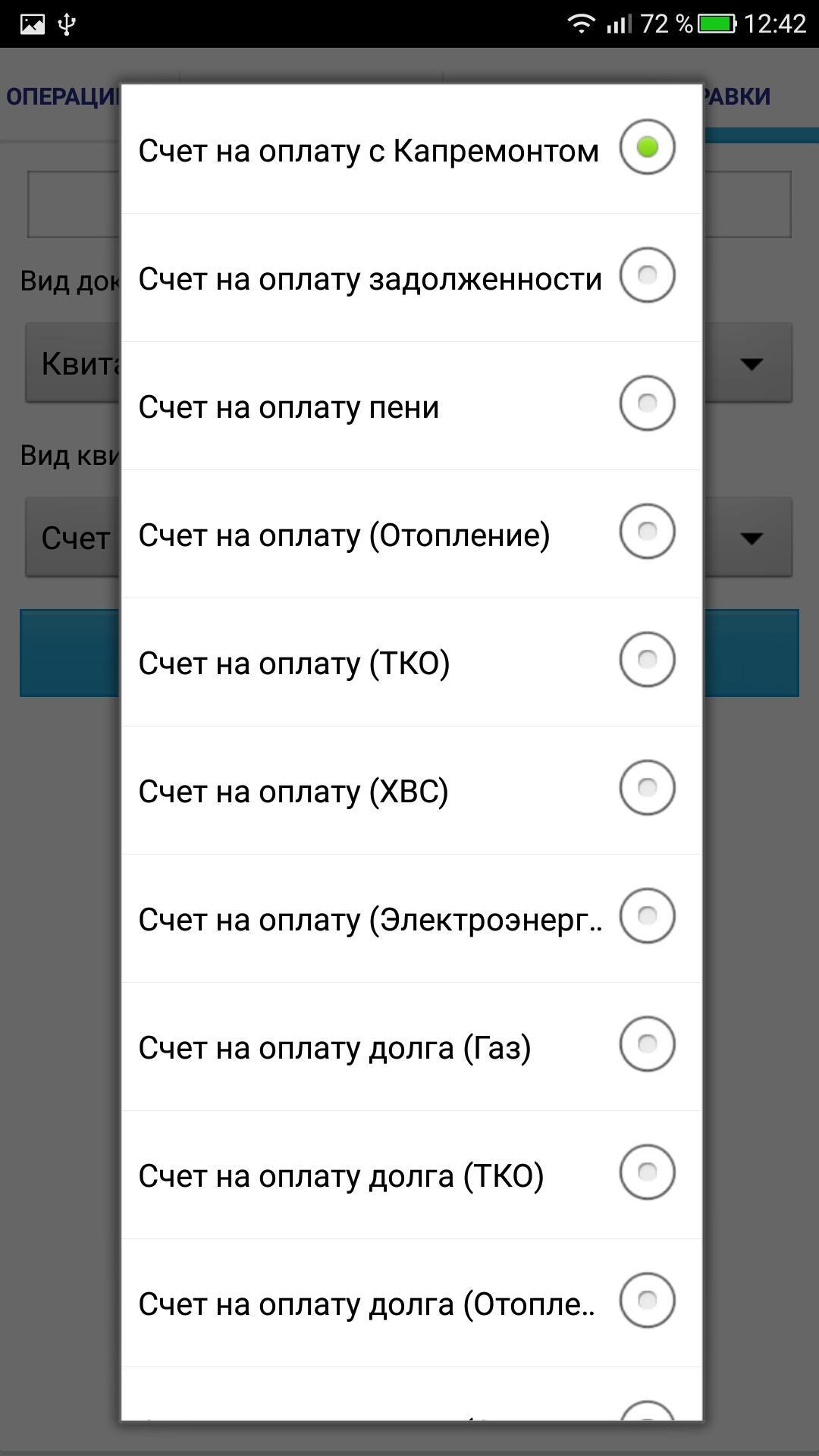Select radio for Счет на оплату задолженности
819x1456 pixels.
(647, 275)
